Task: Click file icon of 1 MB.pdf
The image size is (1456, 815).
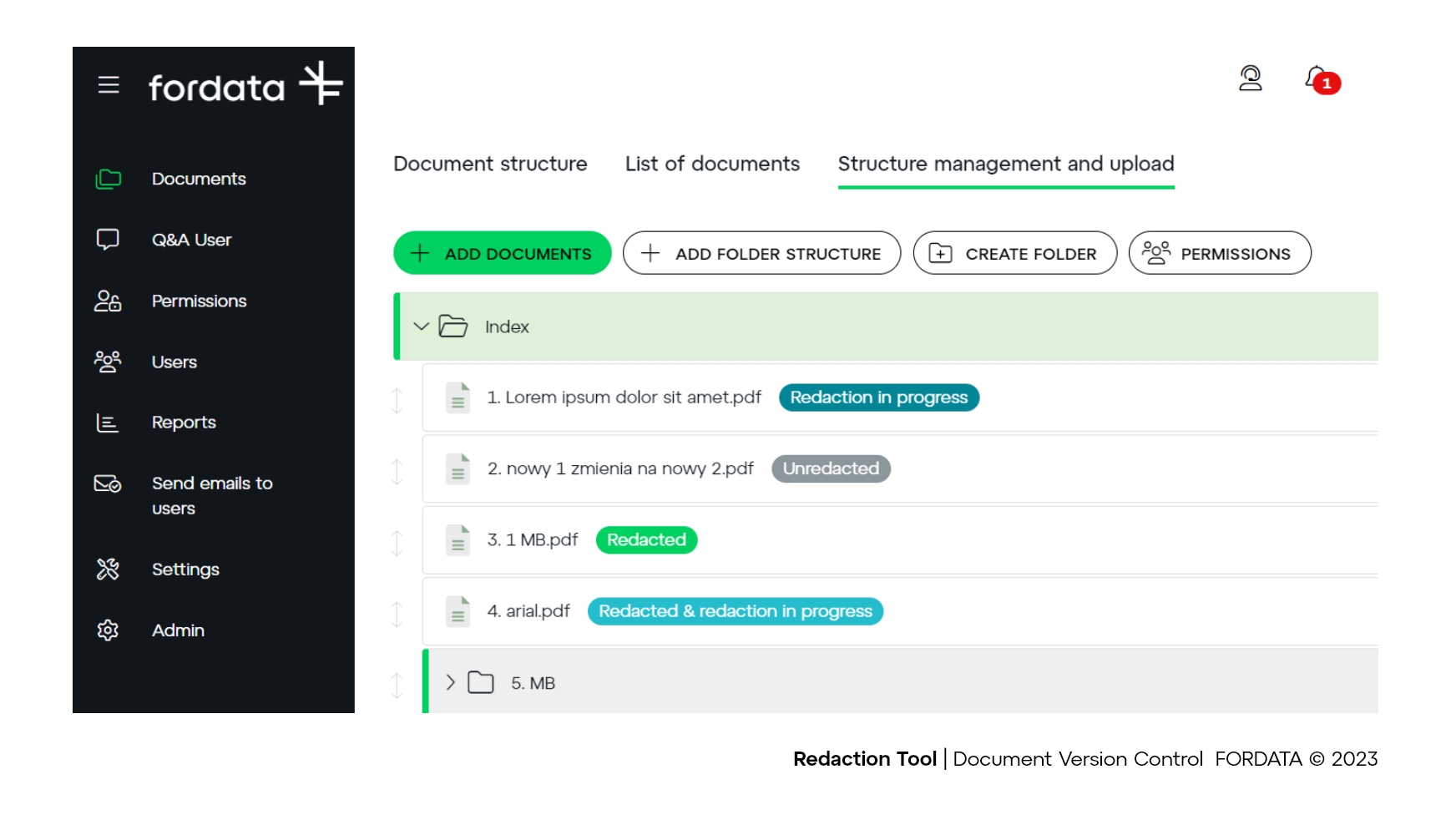Action: [458, 540]
